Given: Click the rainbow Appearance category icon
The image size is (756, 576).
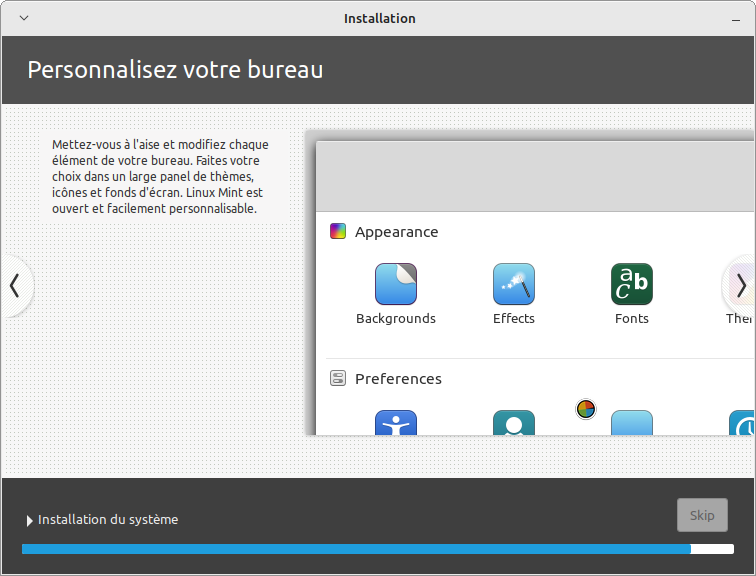Looking at the screenshot, I should click(x=338, y=232).
